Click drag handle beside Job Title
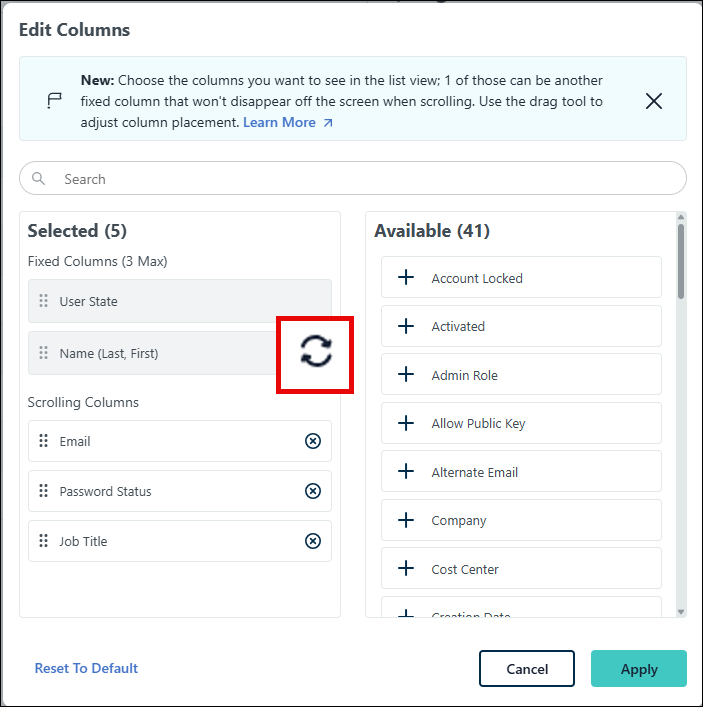This screenshot has width=703, height=707. 43,541
